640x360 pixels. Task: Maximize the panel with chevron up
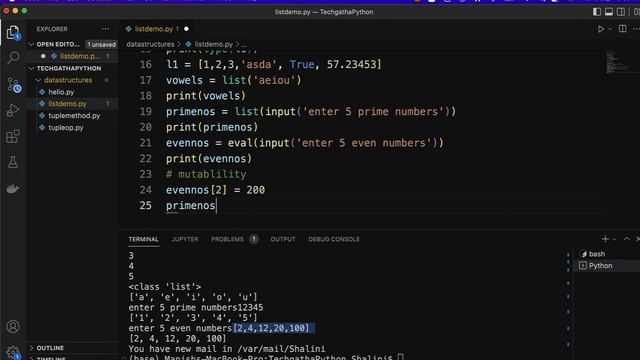point(627,239)
